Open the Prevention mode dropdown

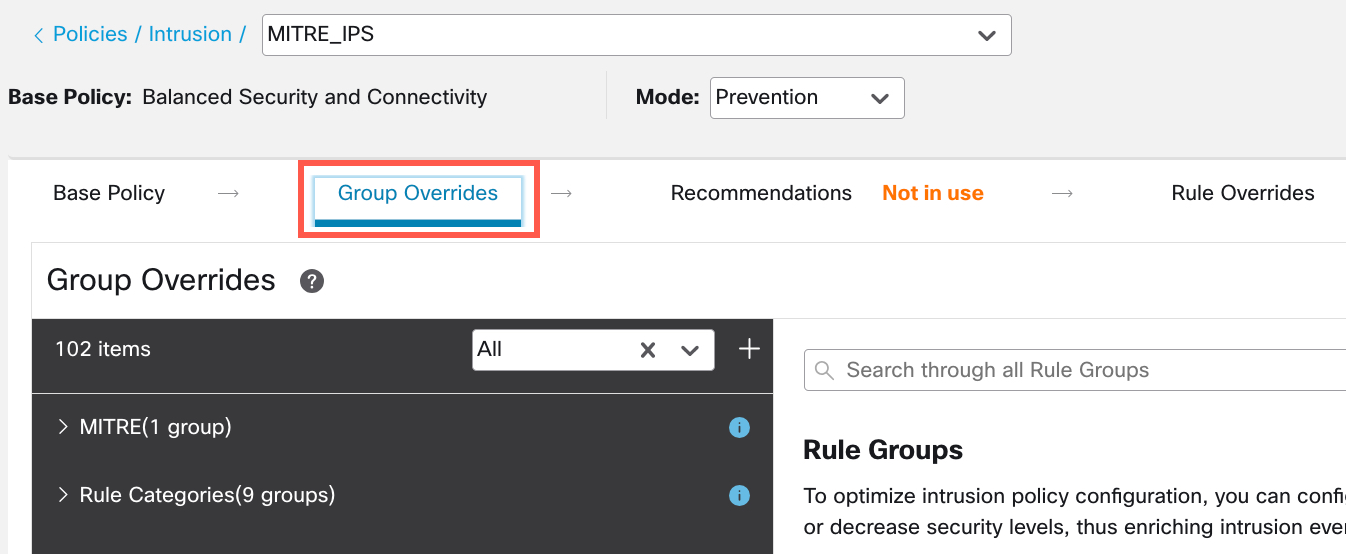[880, 98]
